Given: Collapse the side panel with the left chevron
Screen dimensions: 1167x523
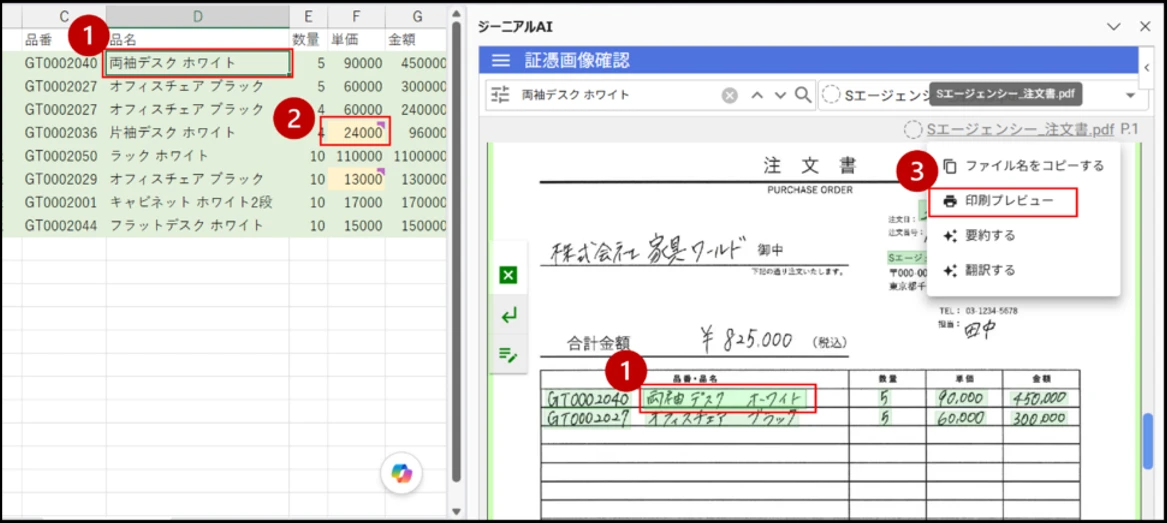Looking at the screenshot, I should pyautogui.click(x=1147, y=66).
